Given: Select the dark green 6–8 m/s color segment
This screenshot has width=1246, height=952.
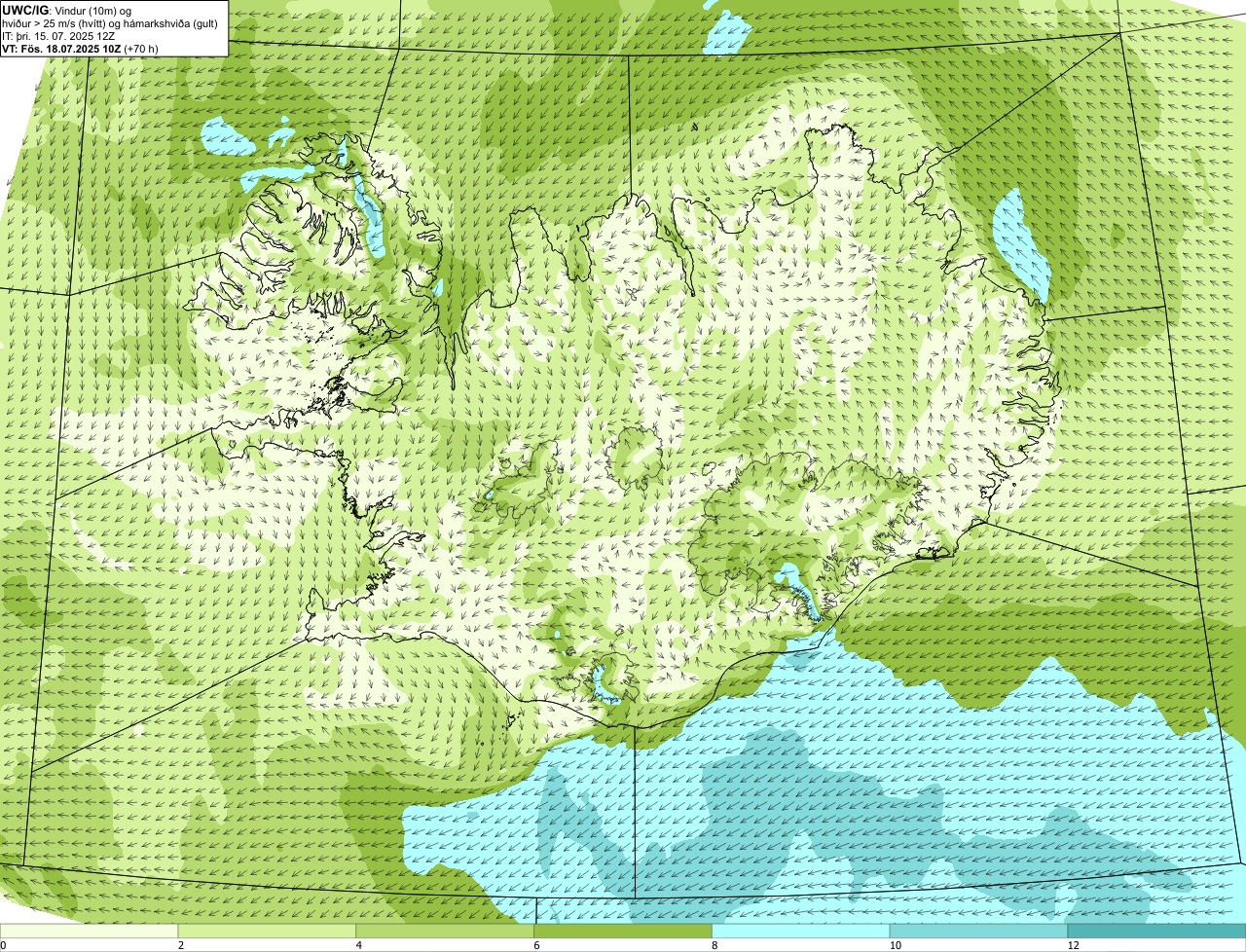Looking at the screenshot, I should 623,932.
